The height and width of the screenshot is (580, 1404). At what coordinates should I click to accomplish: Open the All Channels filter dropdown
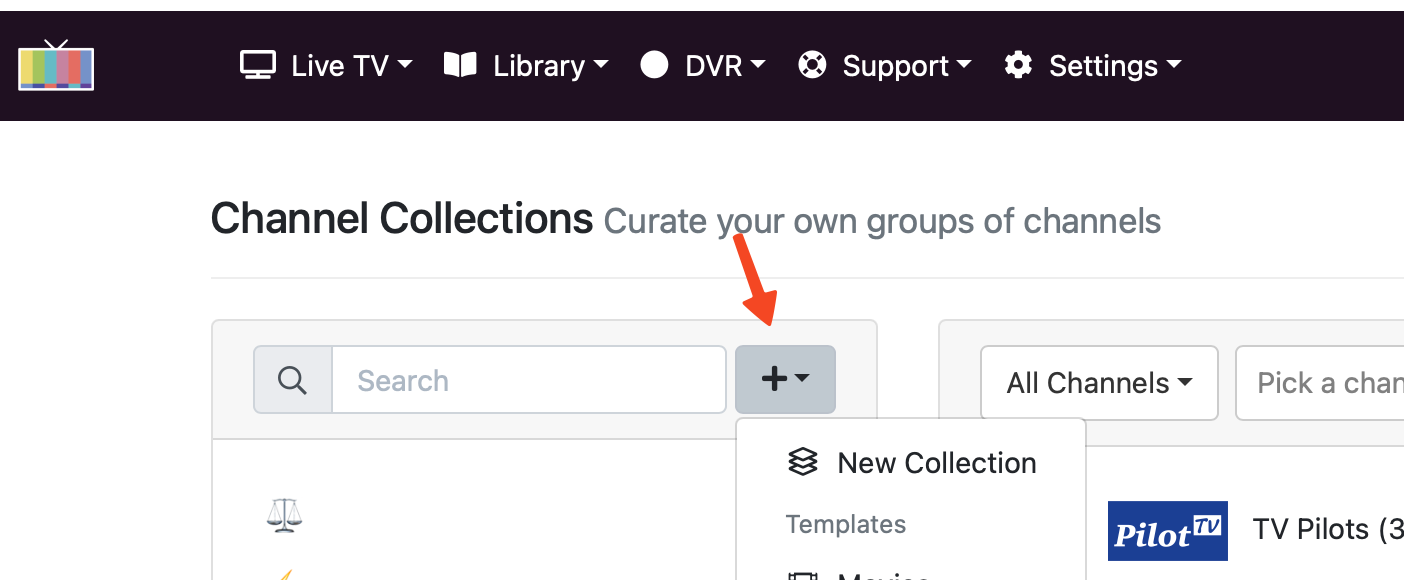pos(1099,383)
